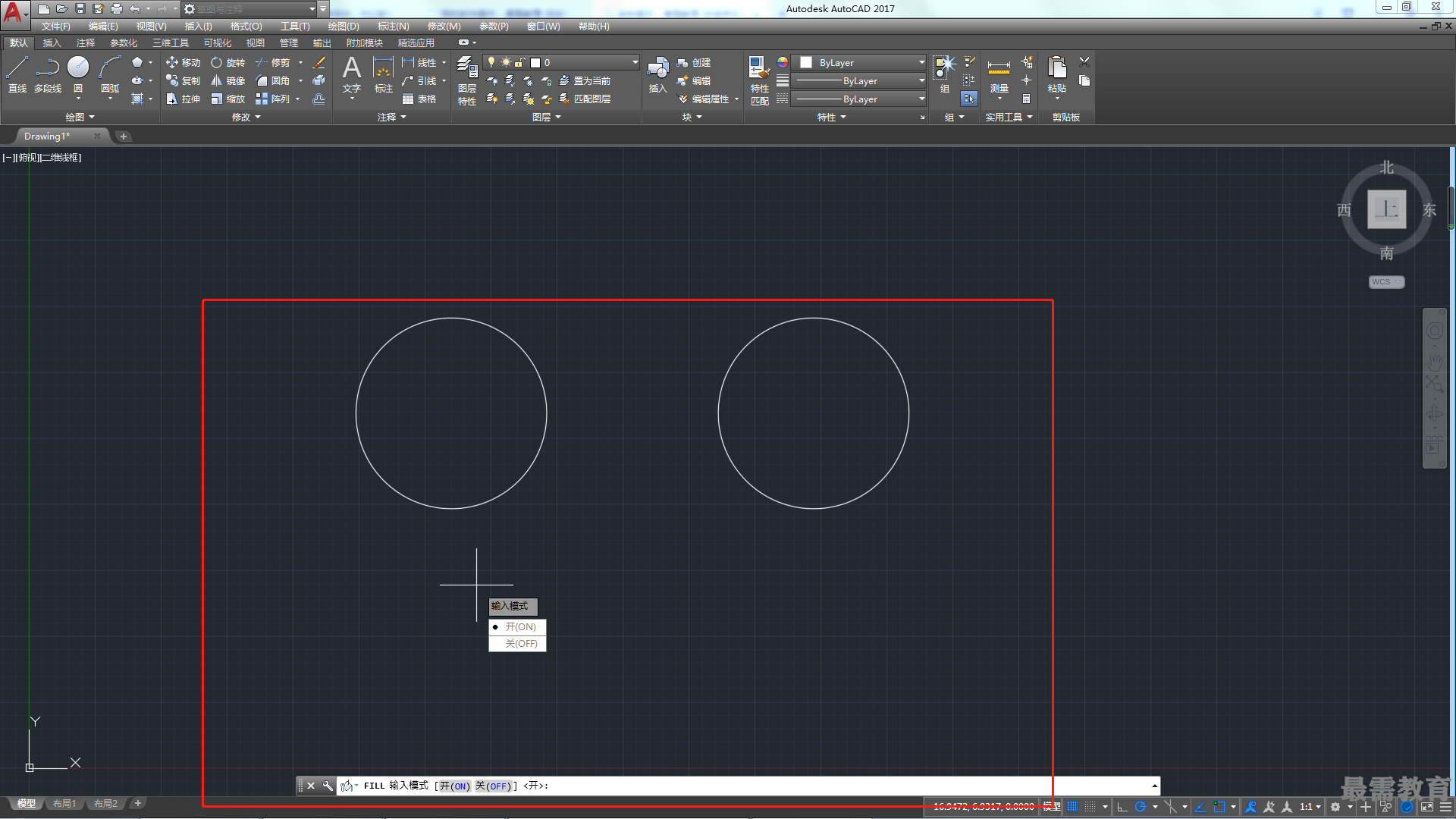Click 关(OFF) keyword in command line
This screenshot has height=819, width=1456.
point(493,786)
